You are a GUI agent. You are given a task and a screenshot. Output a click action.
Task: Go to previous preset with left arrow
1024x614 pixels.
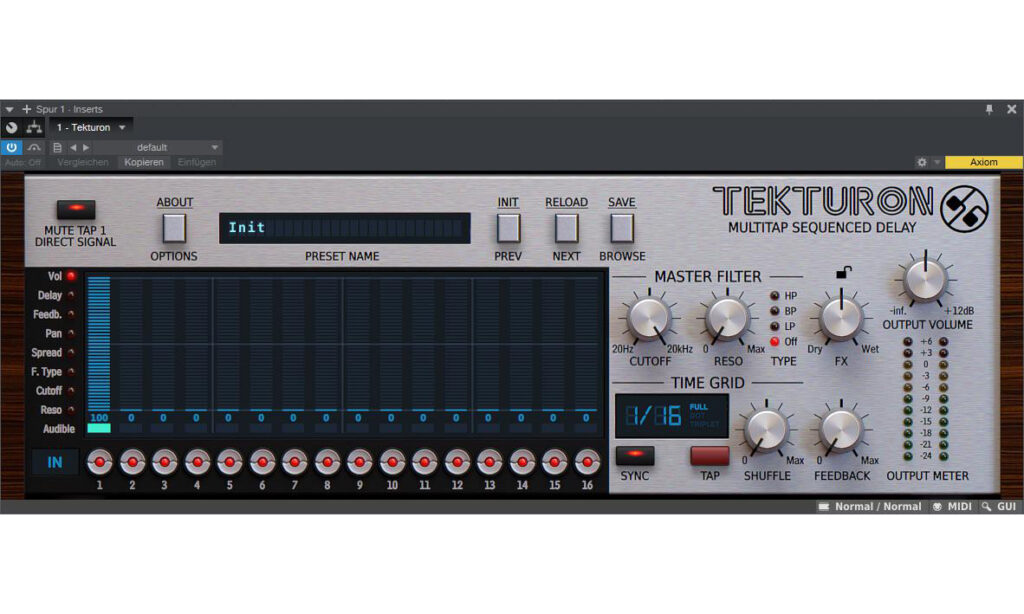coord(73,148)
